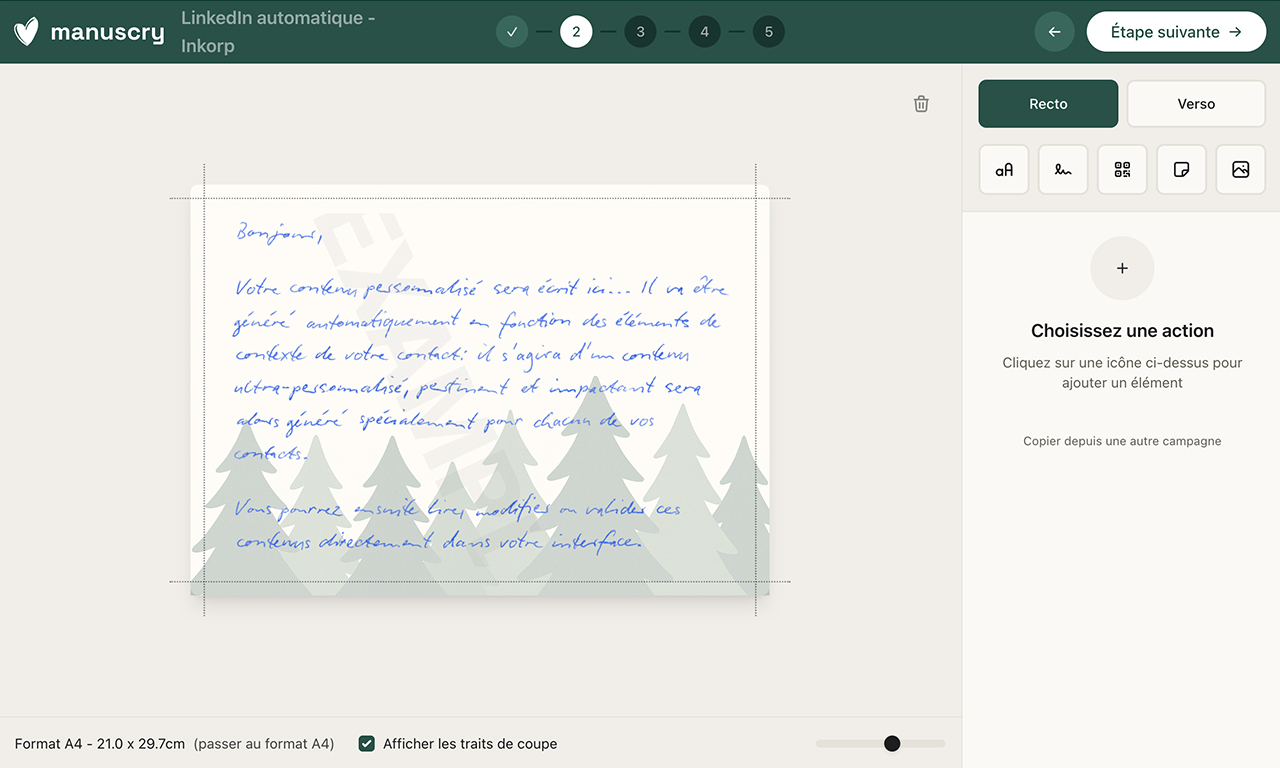Click passer au format A4 link
Viewport: 1280px width, 768px height.
[x=263, y=743]
